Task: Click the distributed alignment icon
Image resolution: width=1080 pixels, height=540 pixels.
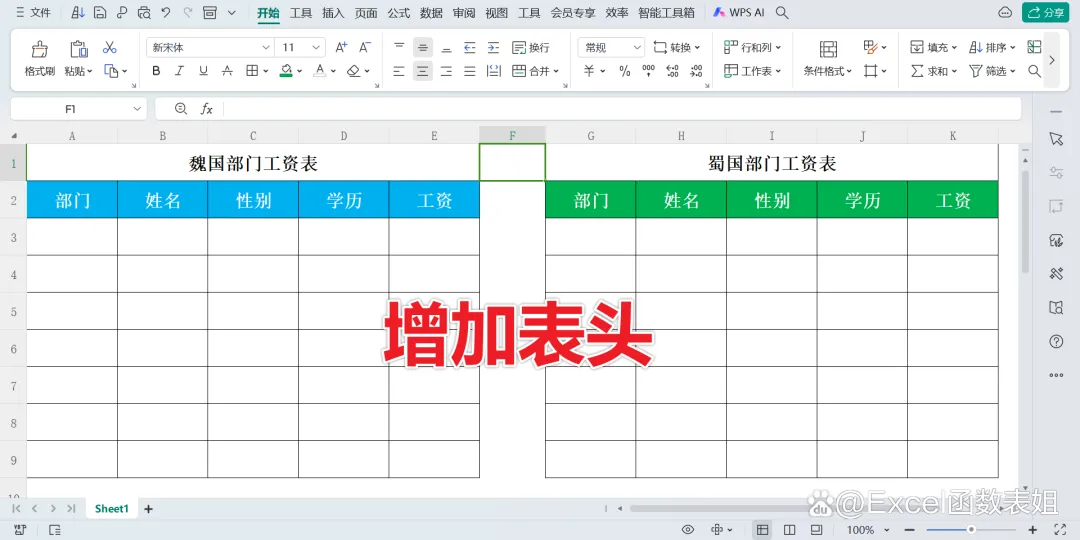Action: 493,71
